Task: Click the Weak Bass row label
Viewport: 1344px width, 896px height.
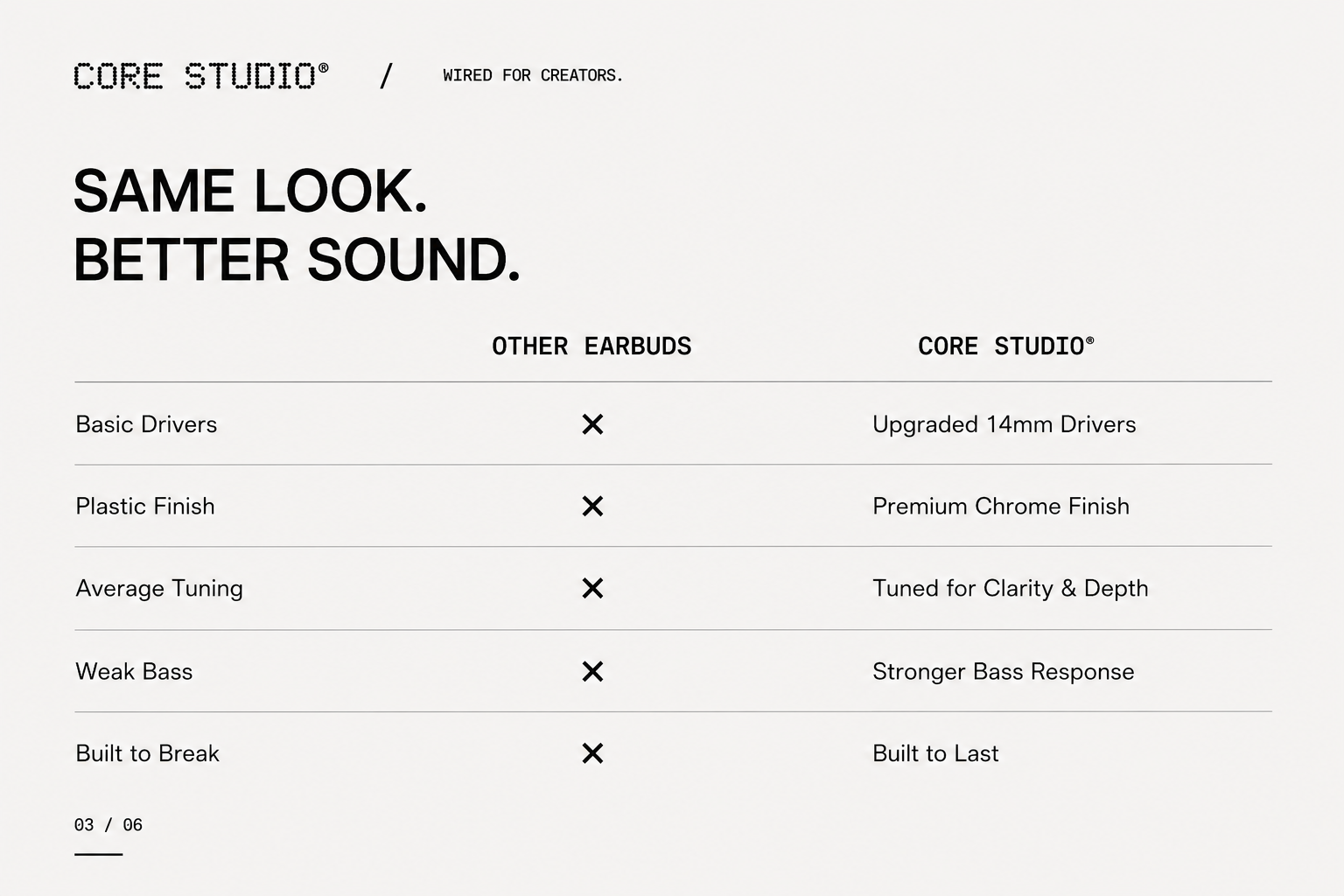Action: point(134,671)
